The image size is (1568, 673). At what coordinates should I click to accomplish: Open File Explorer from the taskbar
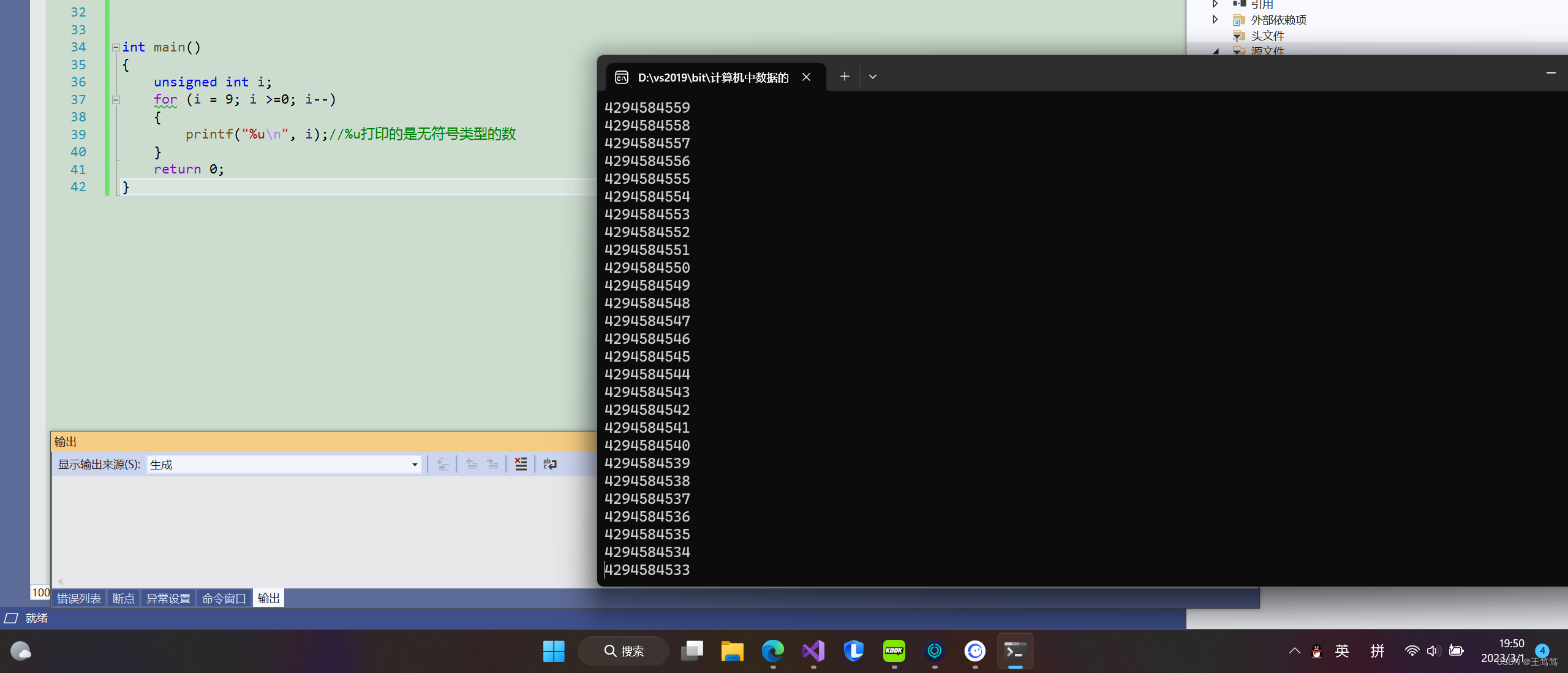pyautogui.click(x=733, y=651)
